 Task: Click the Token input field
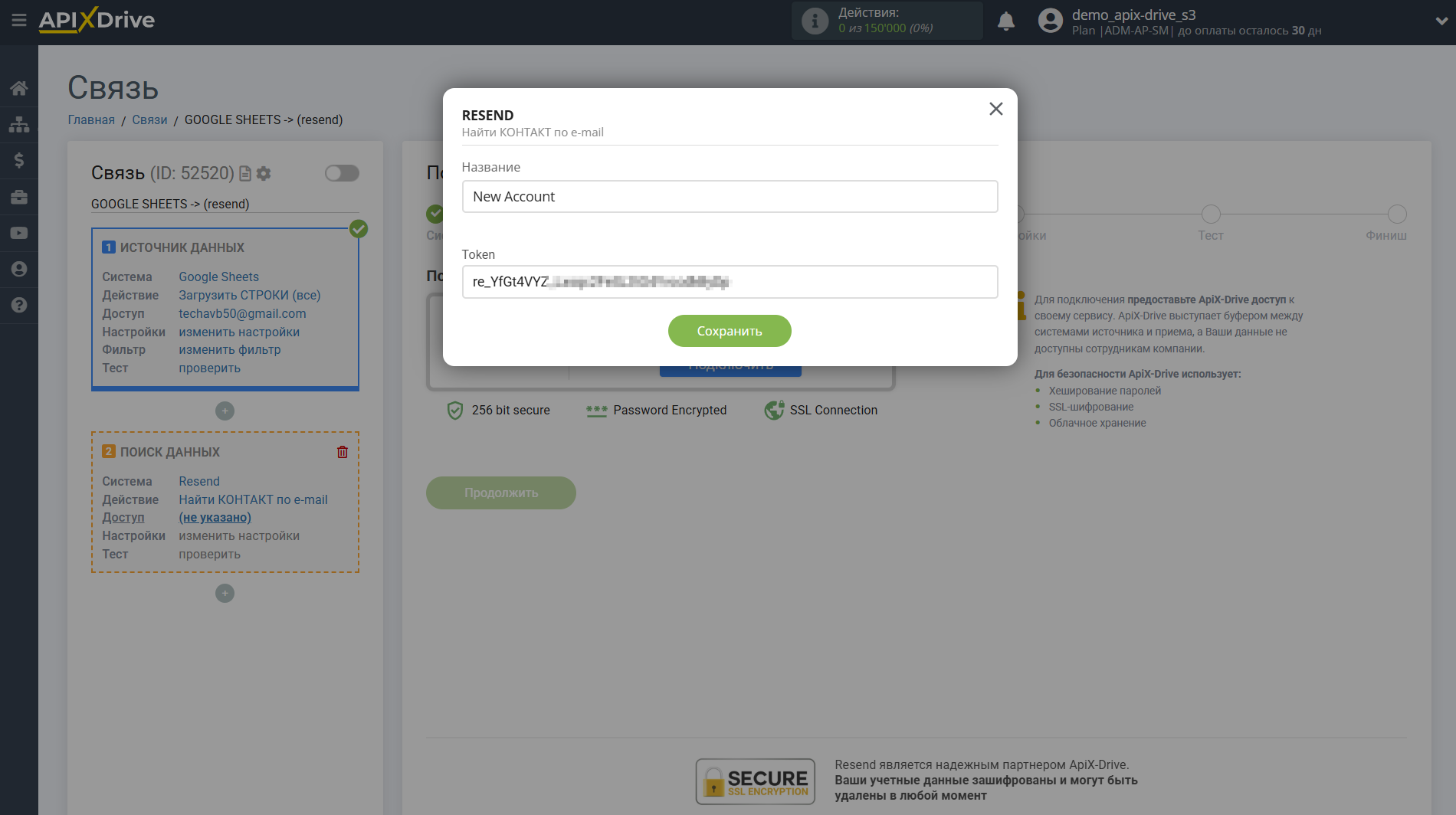(729, 282)
